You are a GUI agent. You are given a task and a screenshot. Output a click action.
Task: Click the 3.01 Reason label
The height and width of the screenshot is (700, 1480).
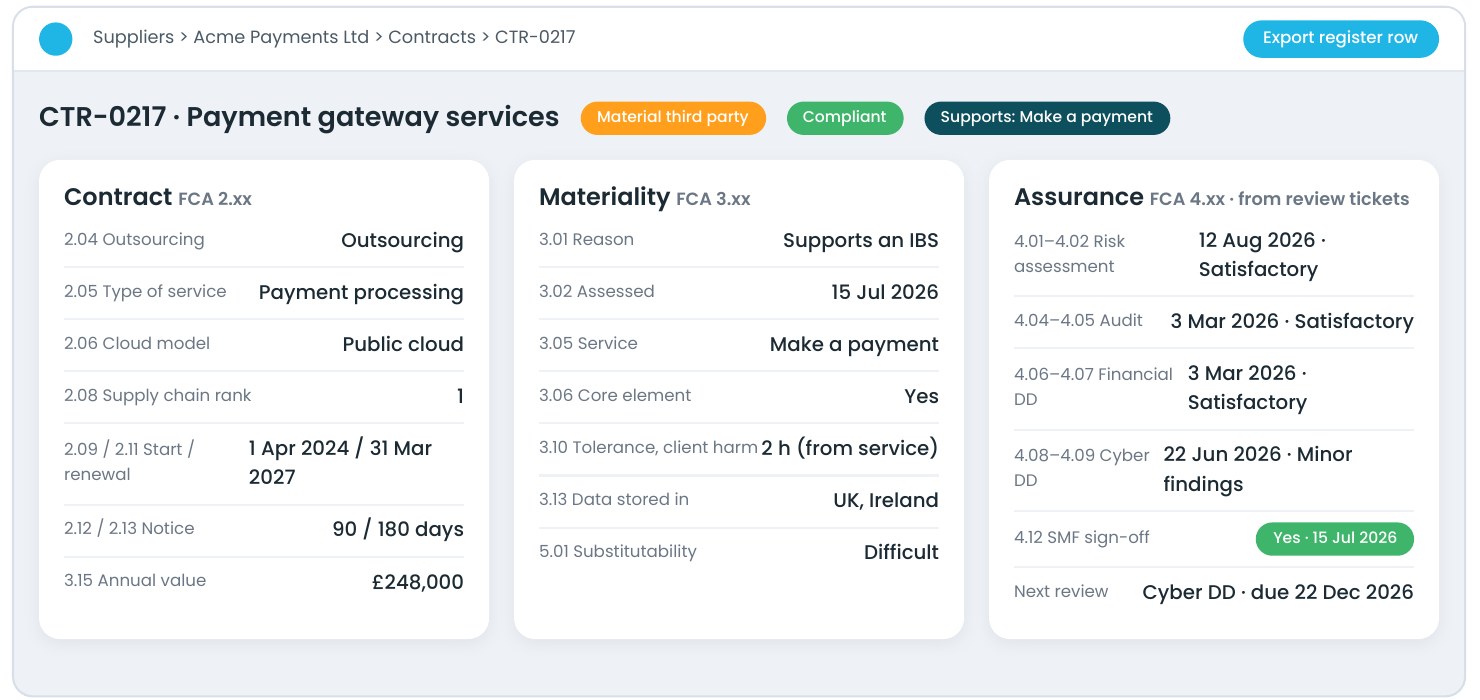click(x=586, y=240)
